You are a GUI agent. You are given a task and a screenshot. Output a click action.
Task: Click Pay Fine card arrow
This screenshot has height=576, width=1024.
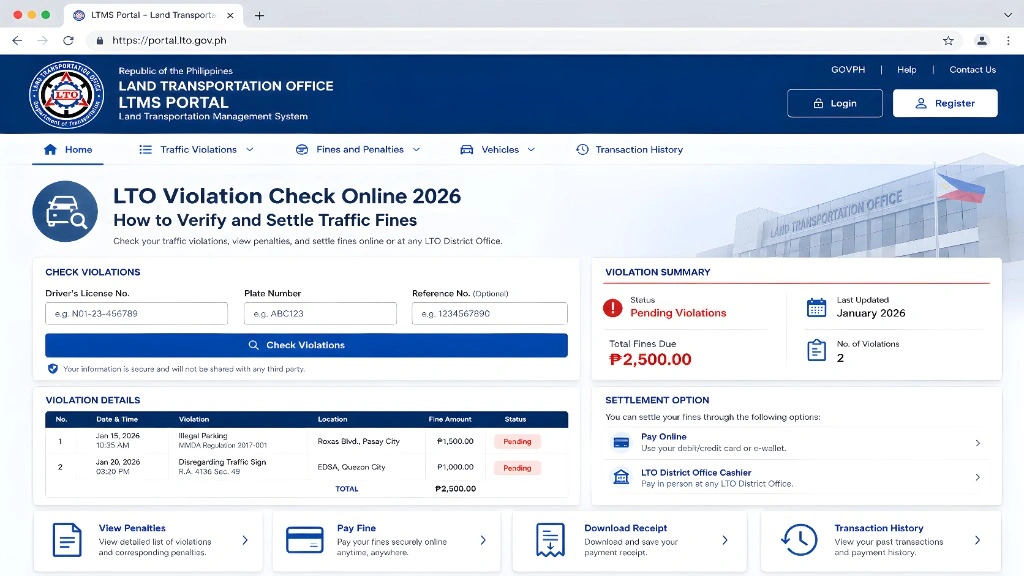[483, 540]
